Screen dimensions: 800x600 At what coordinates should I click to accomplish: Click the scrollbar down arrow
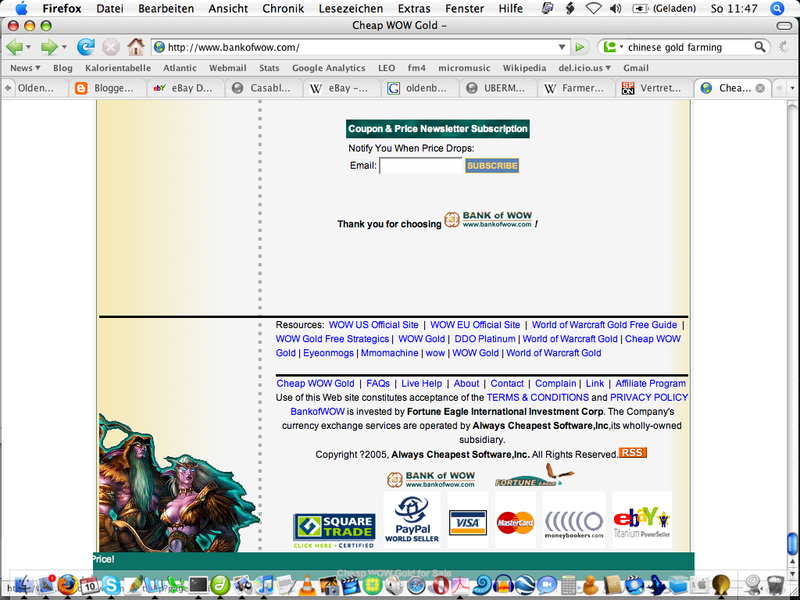(x=792, y=574)
